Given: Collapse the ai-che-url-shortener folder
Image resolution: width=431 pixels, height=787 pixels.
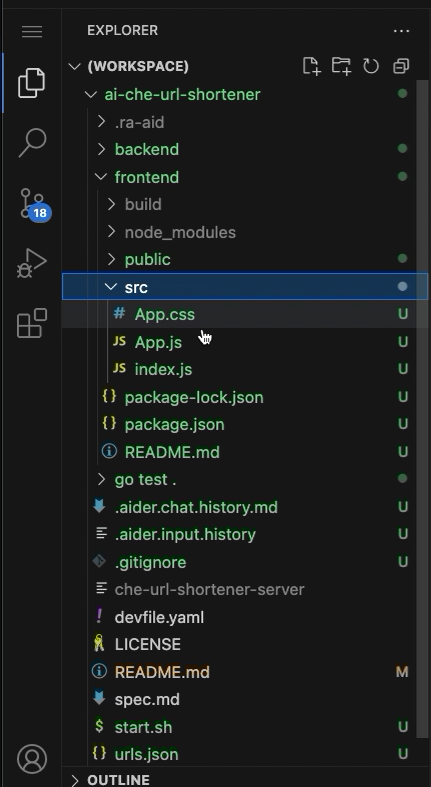Looking at the screenshot, I should pos(91,94).
